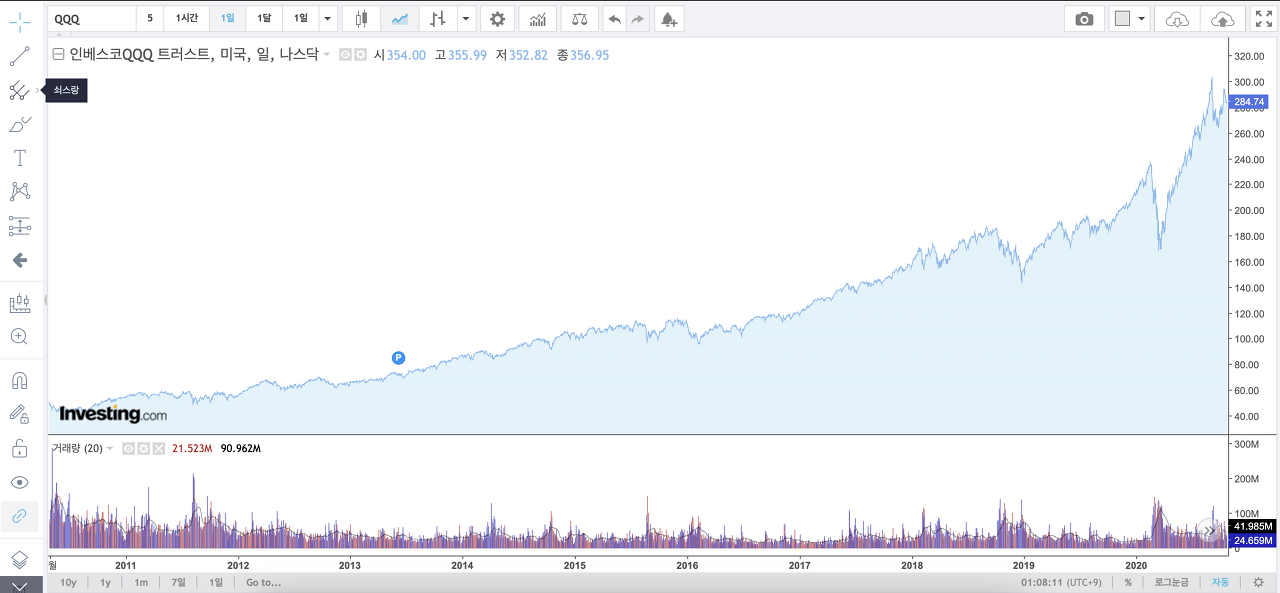Set time range to 1일 at bottom

216,582
